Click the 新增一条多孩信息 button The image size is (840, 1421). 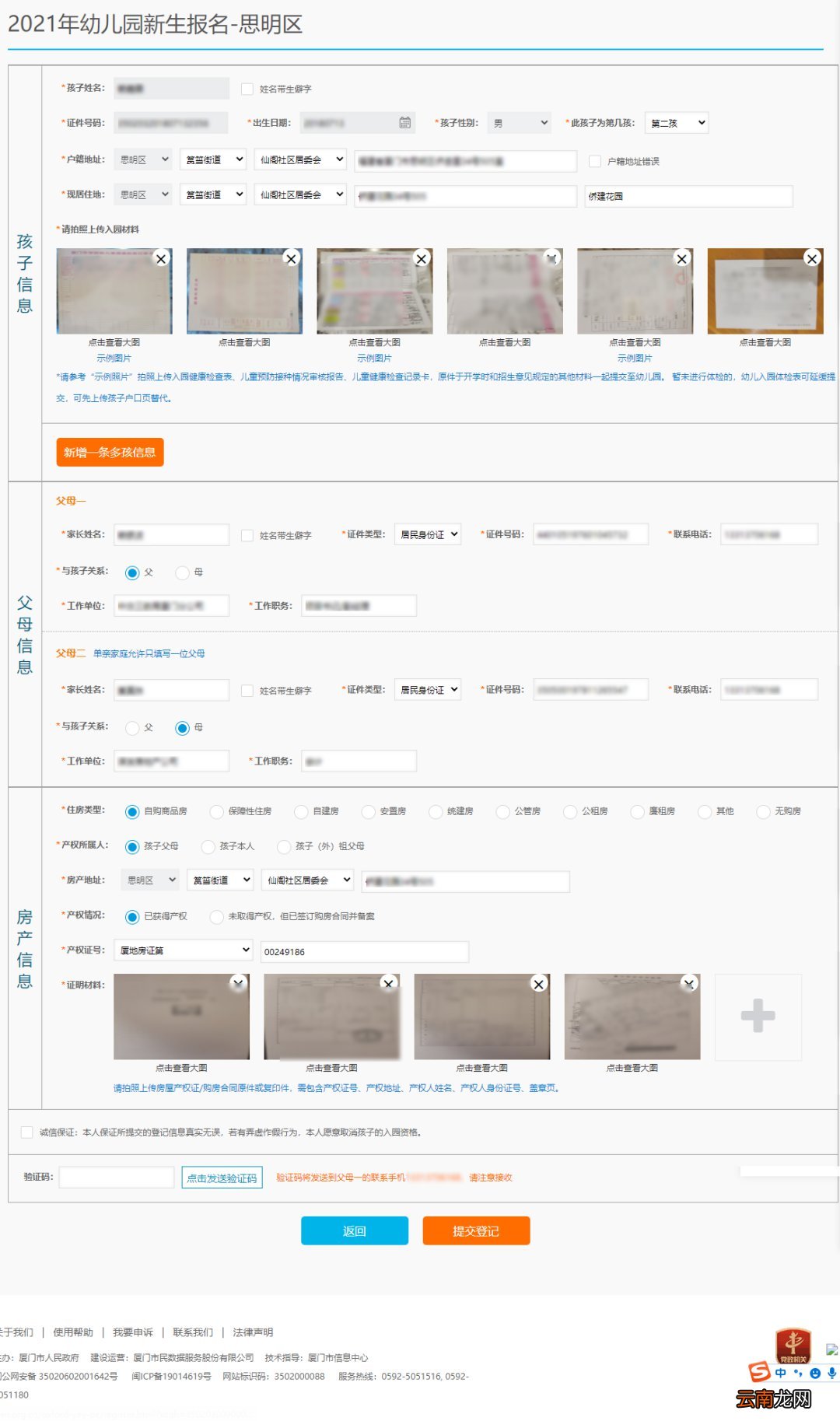(110, 452)
